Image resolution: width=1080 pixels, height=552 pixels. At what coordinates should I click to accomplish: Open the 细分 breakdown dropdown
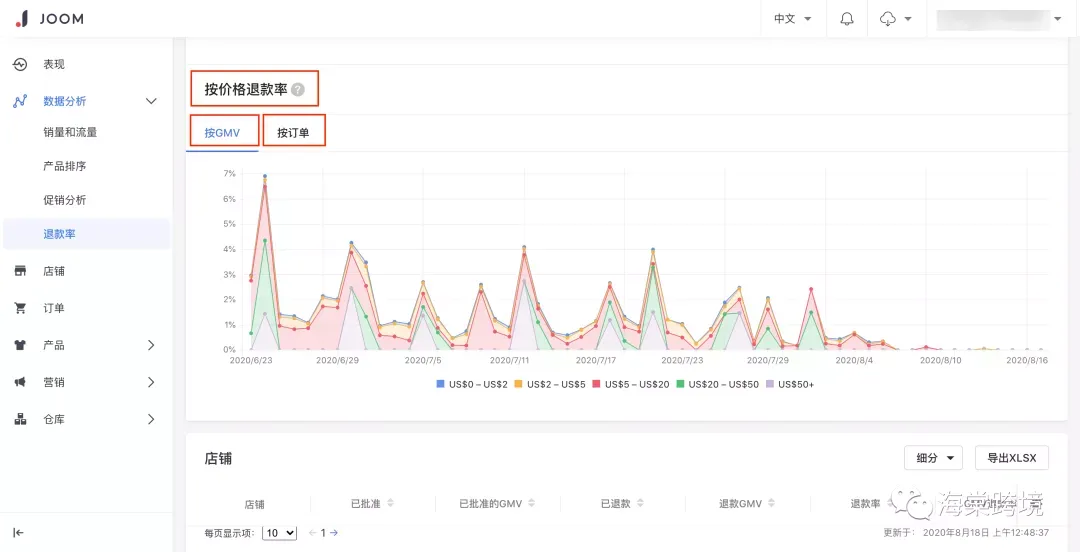933,458
